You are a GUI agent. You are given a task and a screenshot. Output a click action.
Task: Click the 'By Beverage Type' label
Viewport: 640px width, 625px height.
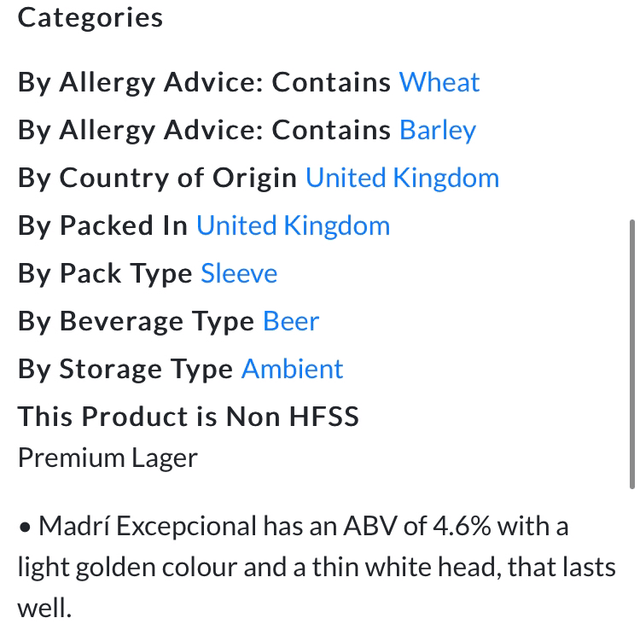tap(136, 322)
